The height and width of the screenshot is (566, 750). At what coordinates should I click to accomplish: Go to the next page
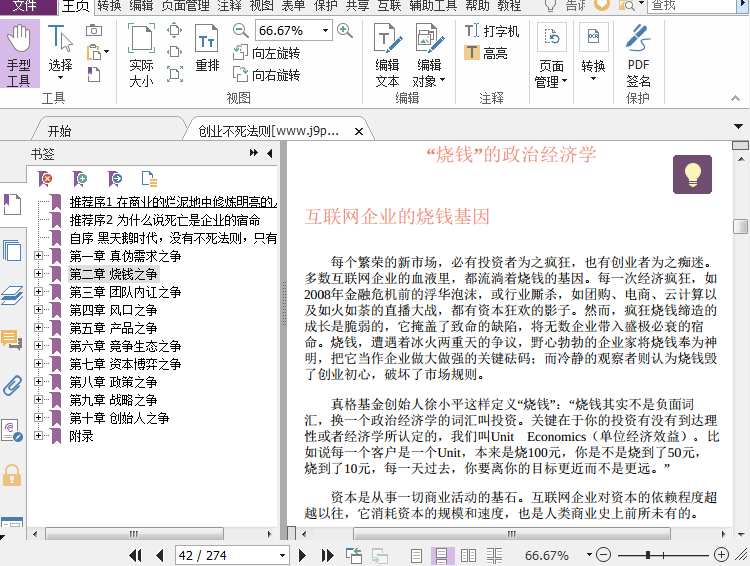click(x=302, y=555)
